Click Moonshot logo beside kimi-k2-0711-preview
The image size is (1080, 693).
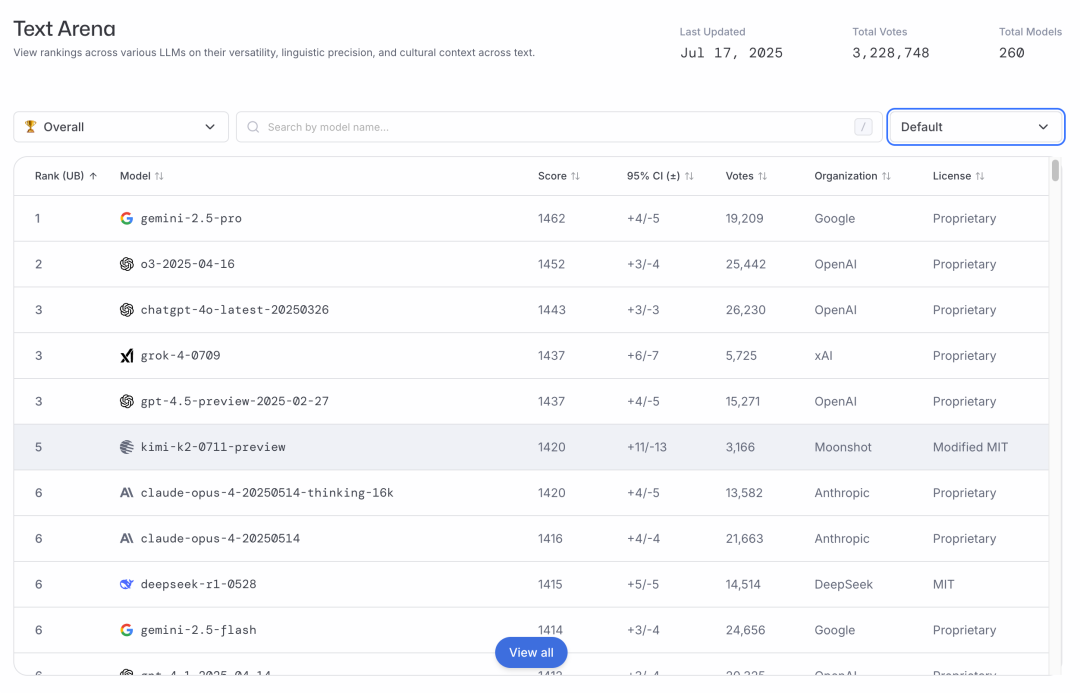[127, 447]
